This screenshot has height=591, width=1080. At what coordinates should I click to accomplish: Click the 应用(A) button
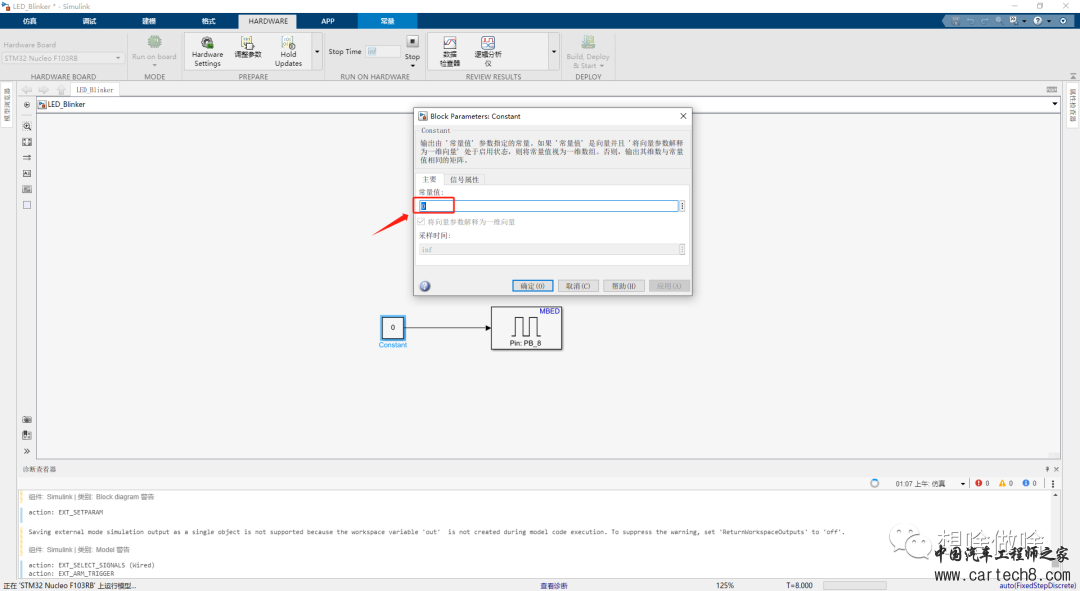pyautogui.click(x=669, y=286)
